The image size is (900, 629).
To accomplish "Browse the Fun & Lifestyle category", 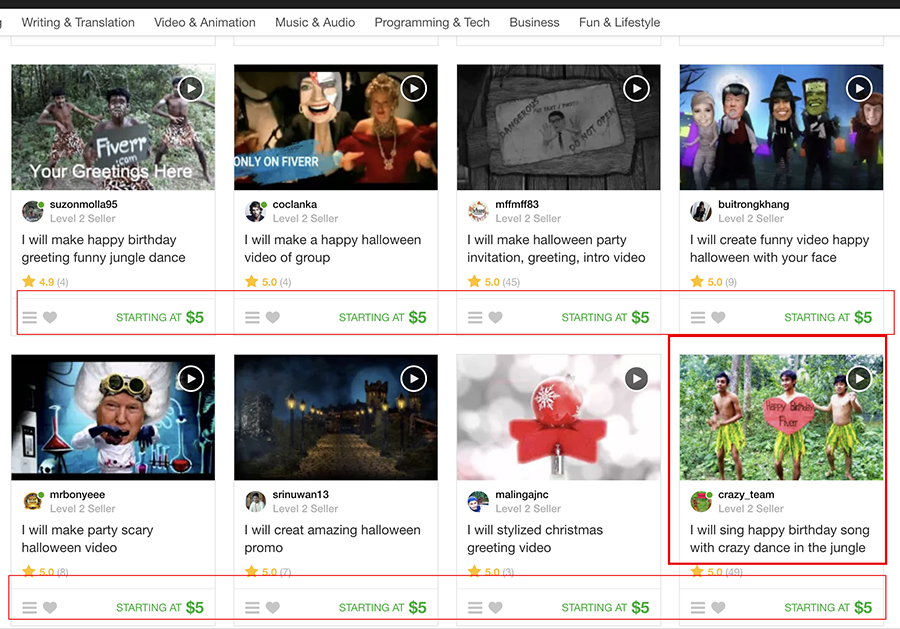I will tap(619, 22).
